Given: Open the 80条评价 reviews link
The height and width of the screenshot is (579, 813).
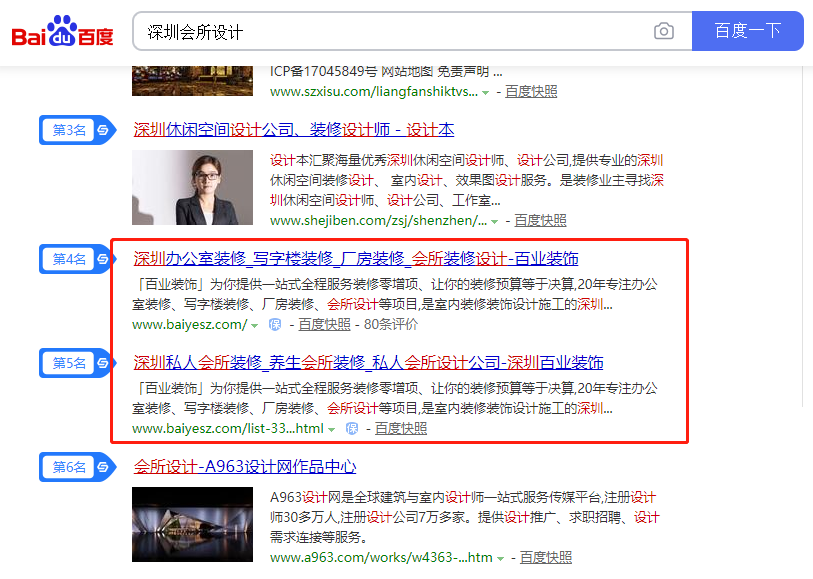Looking at the screenshot, I should point(391,324).
